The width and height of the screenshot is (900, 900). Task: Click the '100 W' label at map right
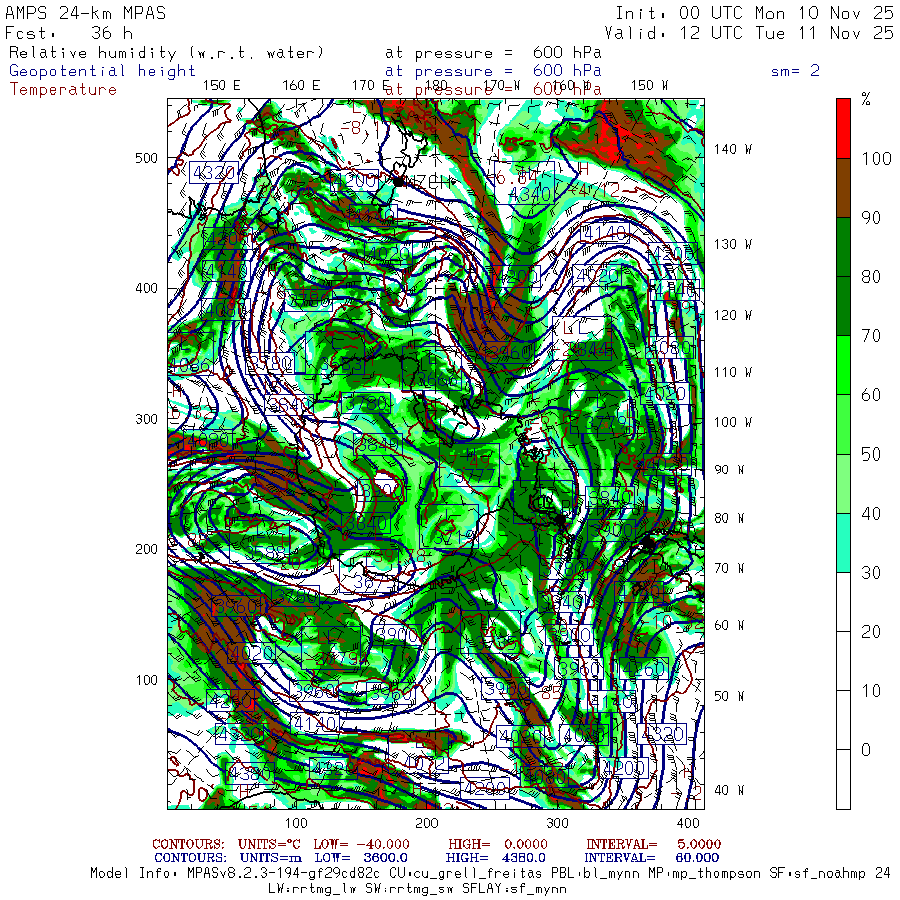point(733,422)
